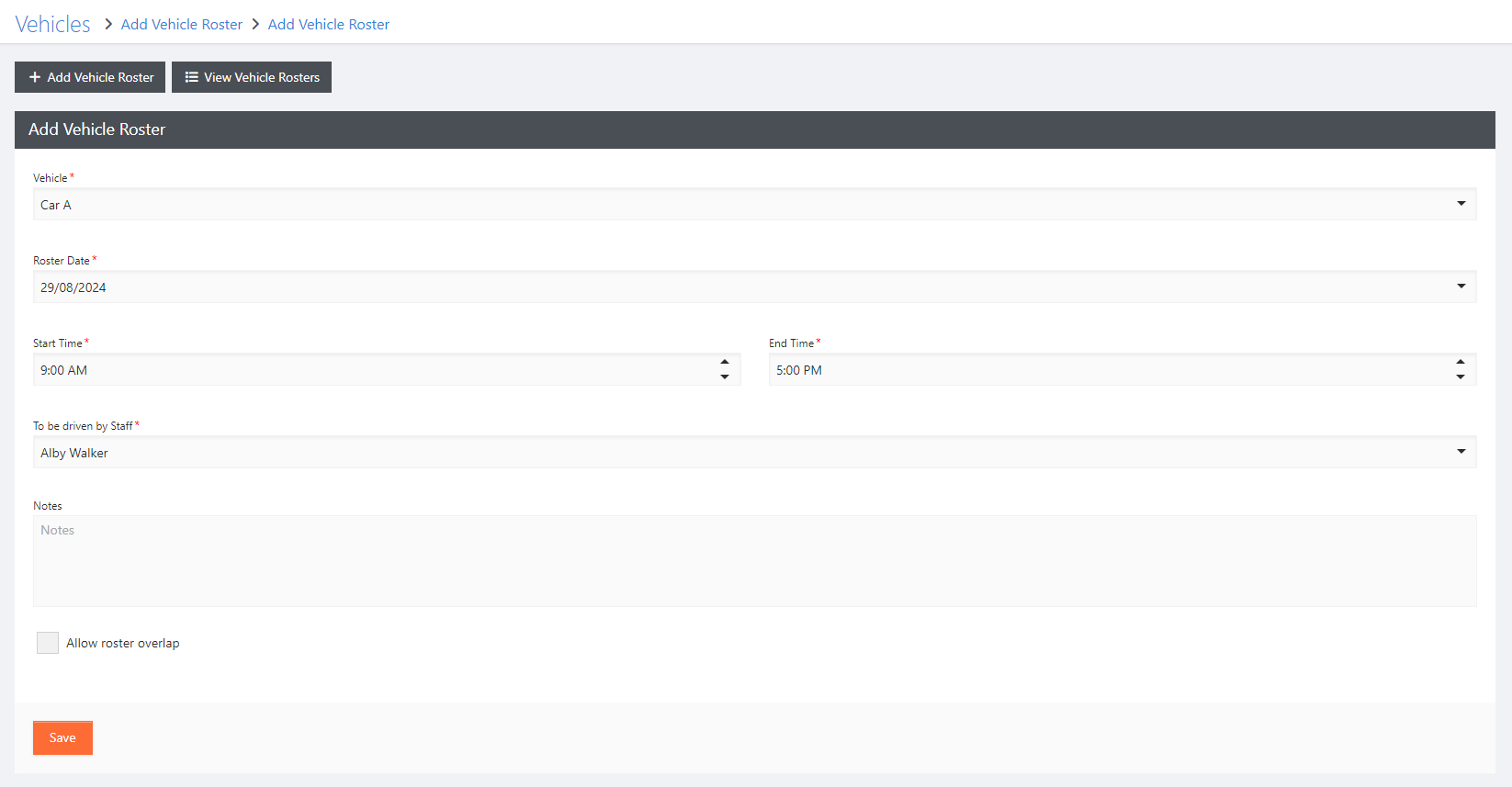The image size is (1512, 787).
Task: Increase the Start Time with up arrow
Action: (725, 362)
